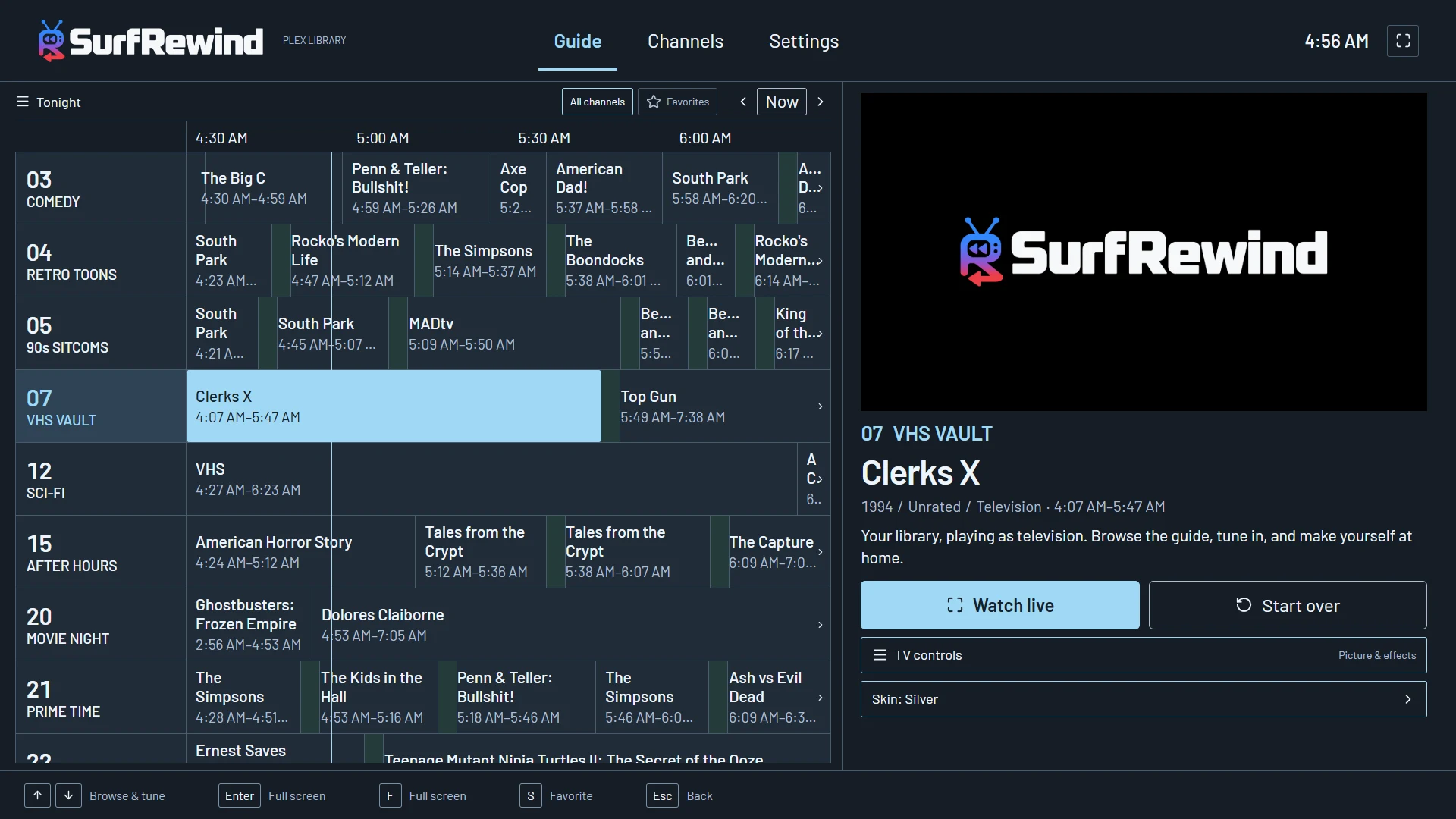Open the Settings tab
Image resolution: width=1456 pixels, height=819 pixels.
(x=804, y=42)
